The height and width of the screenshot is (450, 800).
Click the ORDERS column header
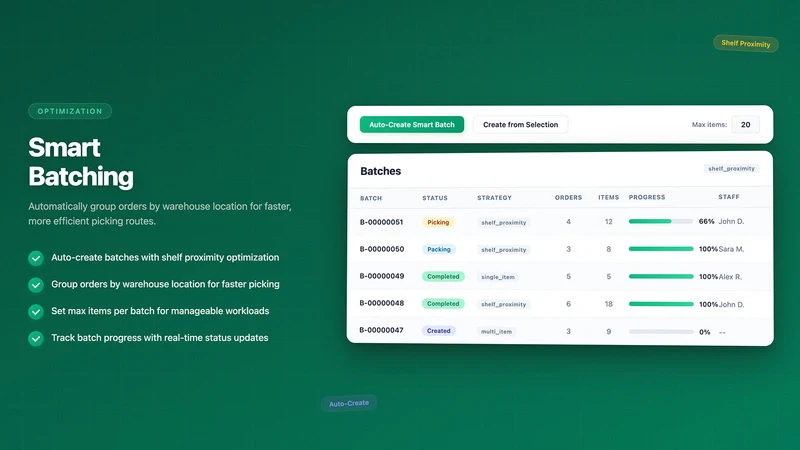click(x=568, y=197)
